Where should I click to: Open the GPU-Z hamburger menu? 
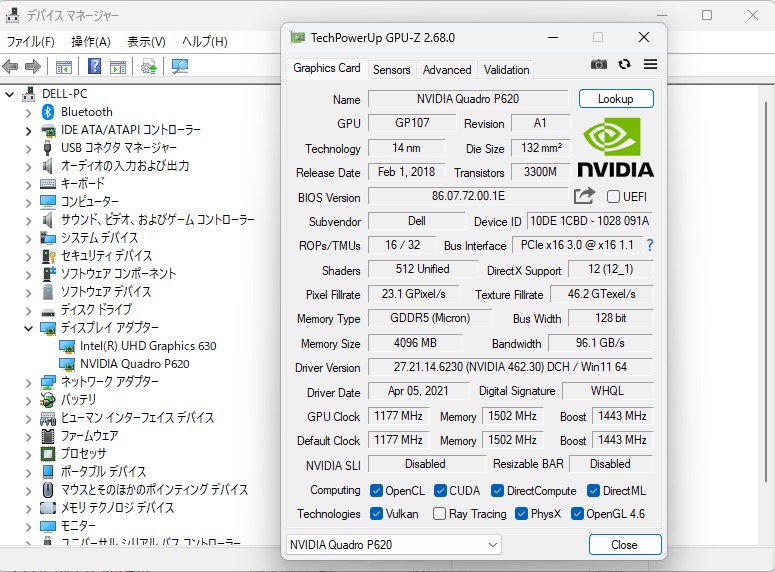(650, 64)
